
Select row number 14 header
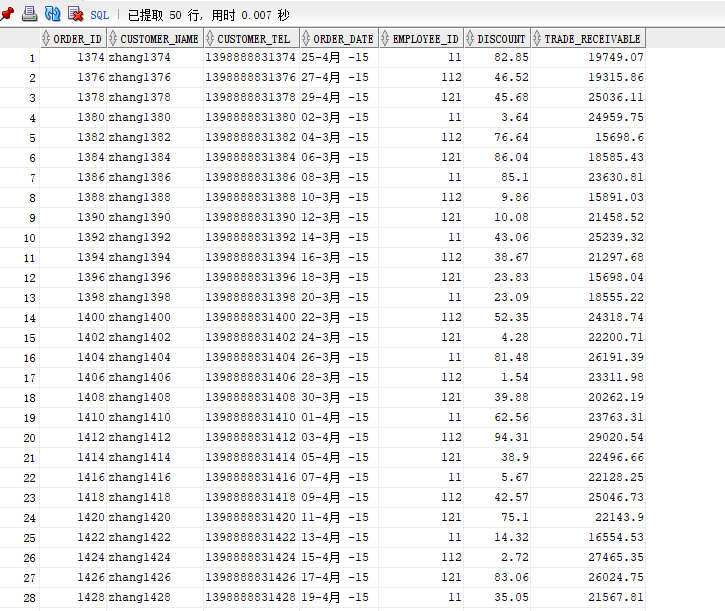click(x=20, y=318)
